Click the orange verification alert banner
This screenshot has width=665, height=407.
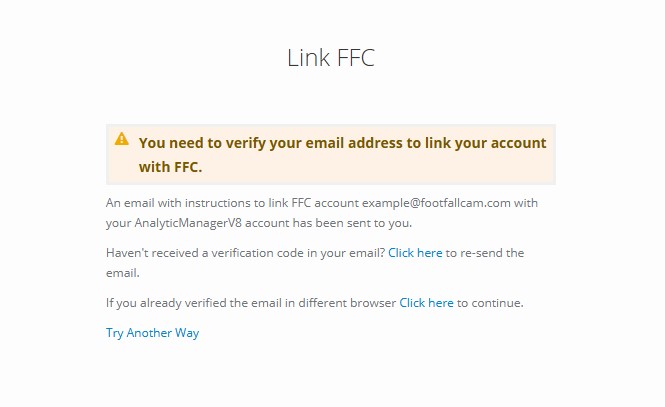coord(331,154)
